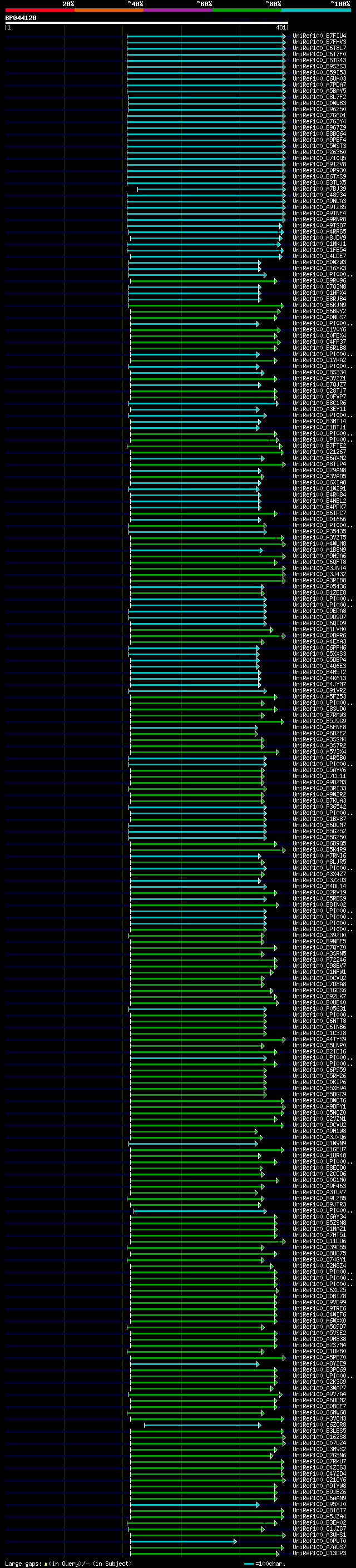This screenshot has width=356, height=1568.
Task: Select the UniRef100_Q1V0Y6 label
Action: pyautogui.click(x=319, y=330)
